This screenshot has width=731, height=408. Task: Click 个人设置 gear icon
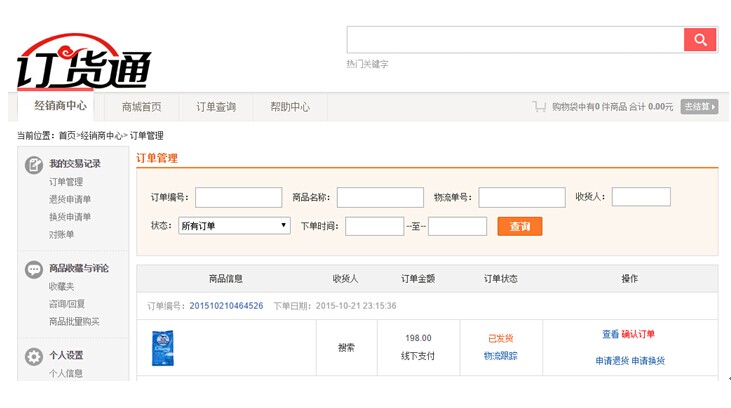point(33,356)
